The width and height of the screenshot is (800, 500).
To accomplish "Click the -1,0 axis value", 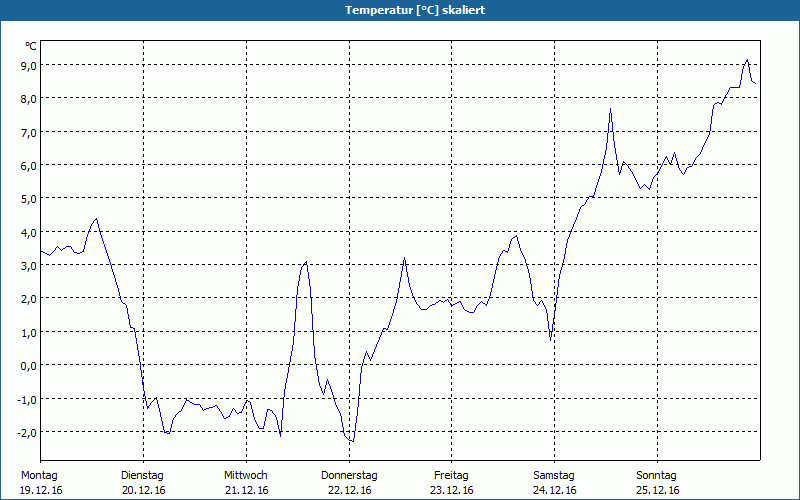I will 26,399.
